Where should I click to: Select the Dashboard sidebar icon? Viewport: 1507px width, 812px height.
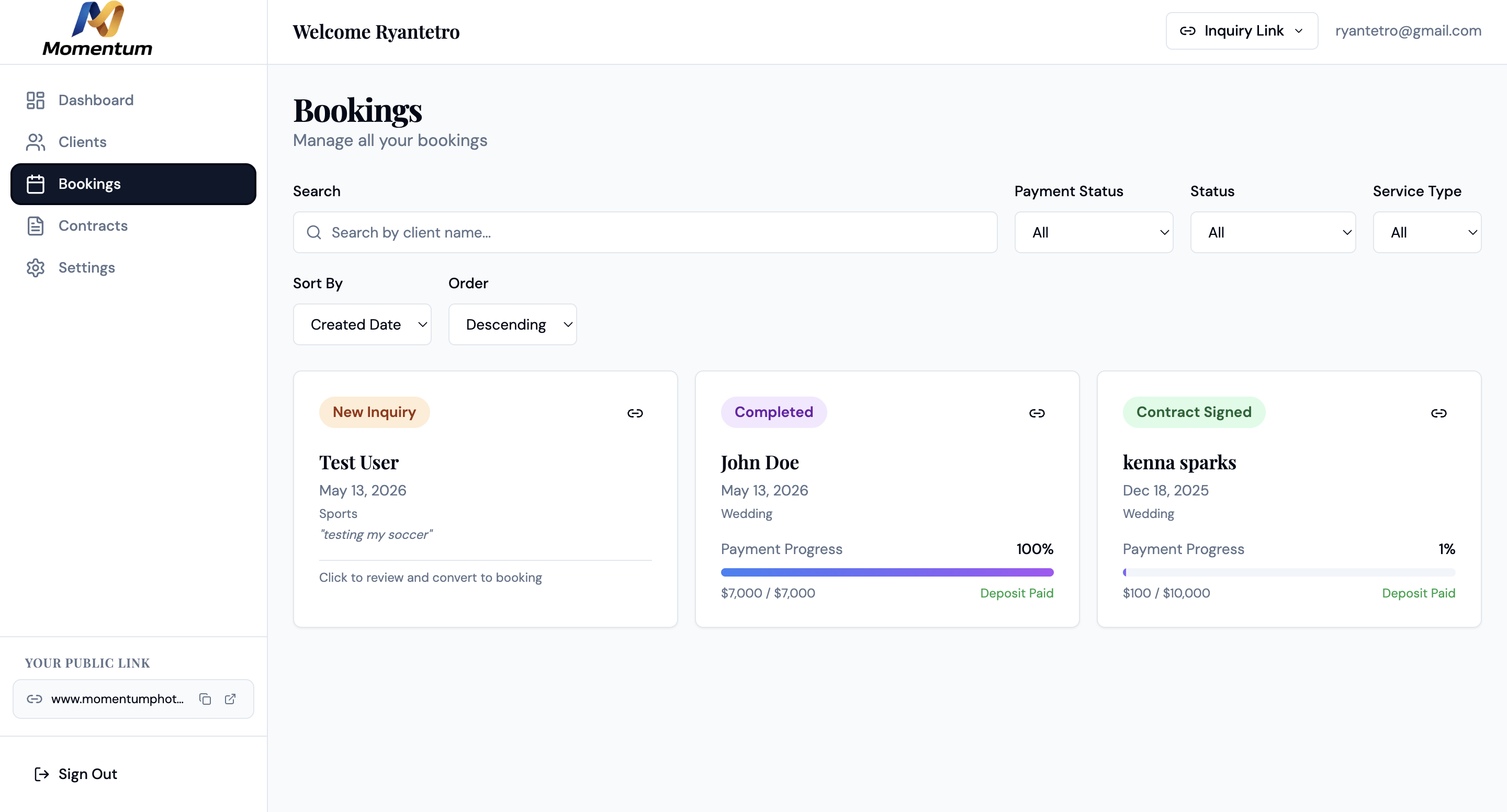pos(36,100)
